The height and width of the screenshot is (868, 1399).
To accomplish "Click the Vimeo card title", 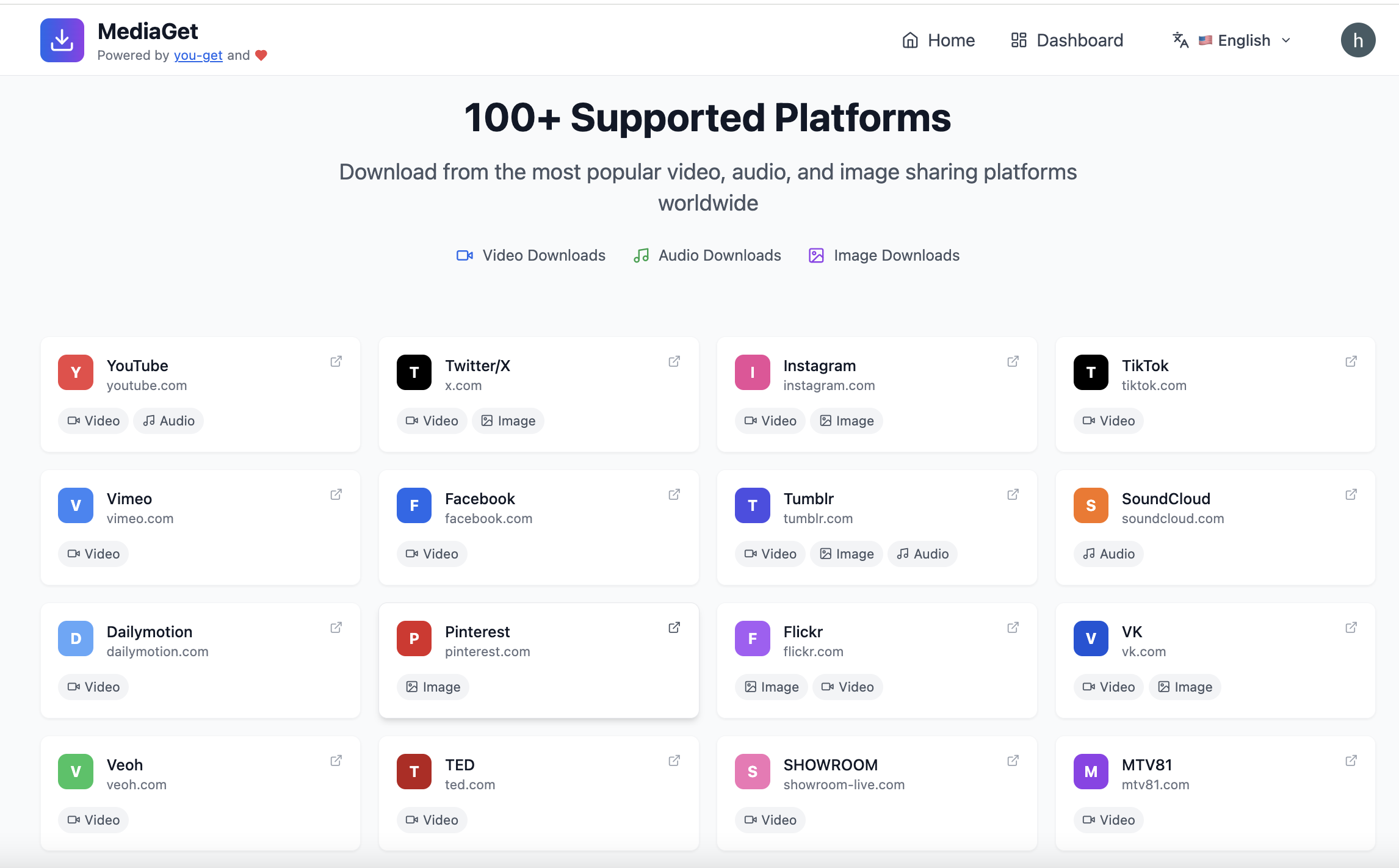I will 129,499.
